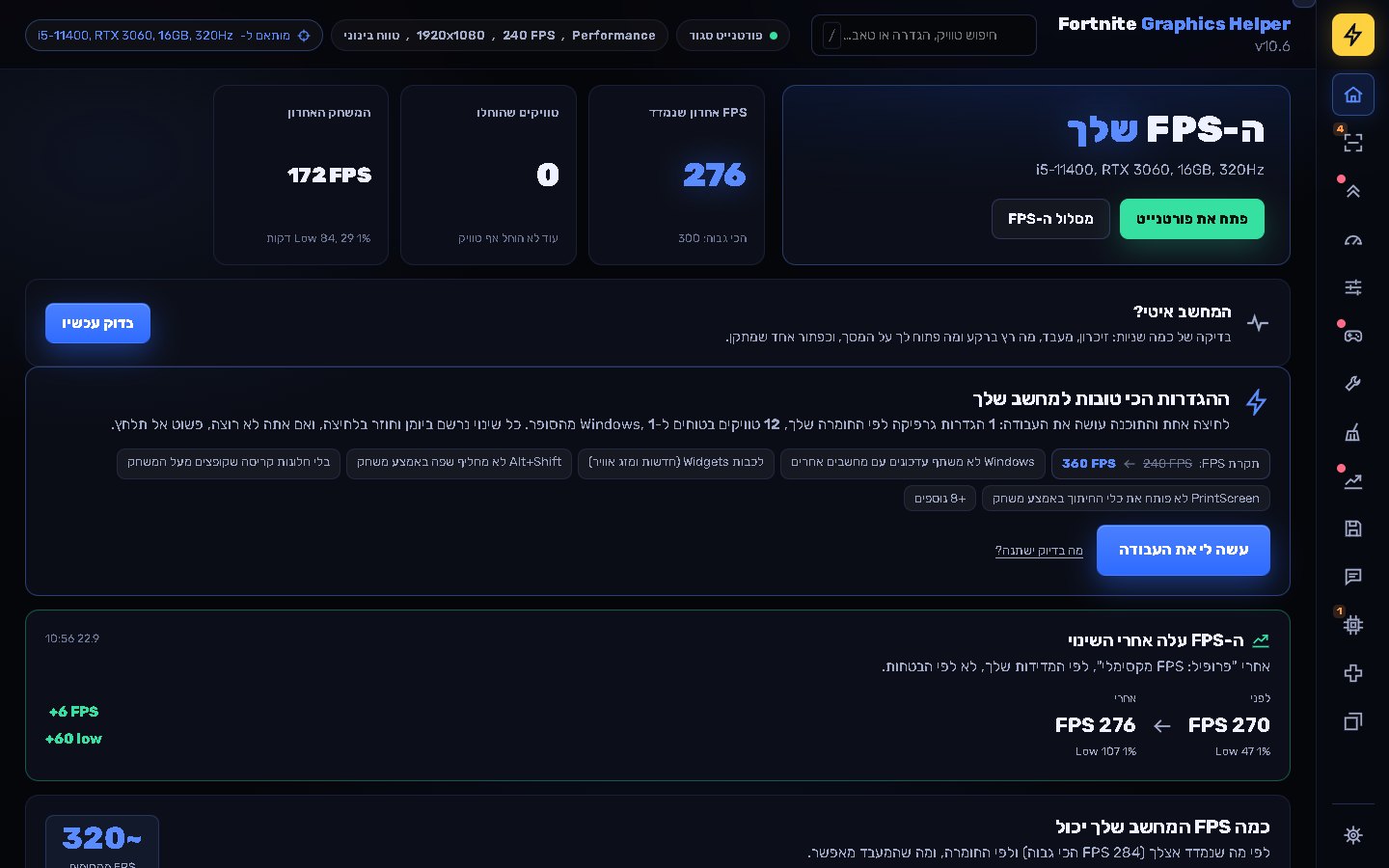Click the before value 'FPS 270'
Screen dimensions: 1389x868
click(x=1229, y=725)
